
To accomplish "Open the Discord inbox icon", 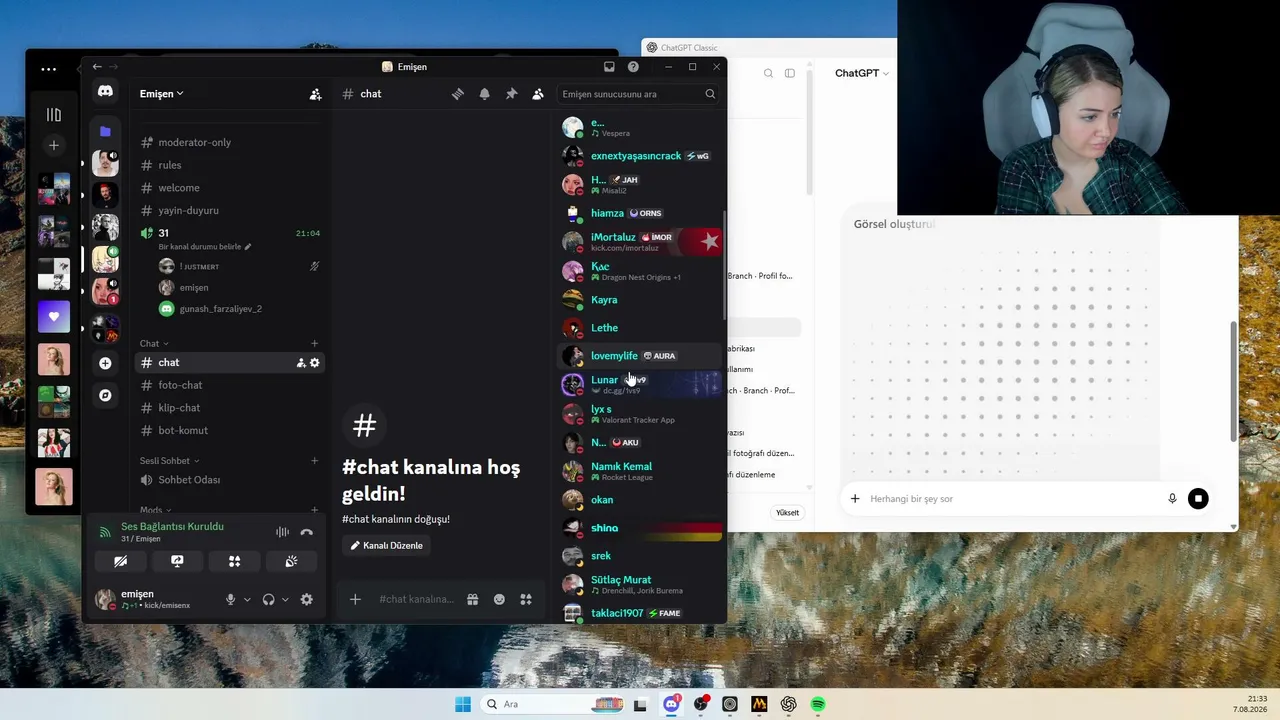I will click(609, 67).
